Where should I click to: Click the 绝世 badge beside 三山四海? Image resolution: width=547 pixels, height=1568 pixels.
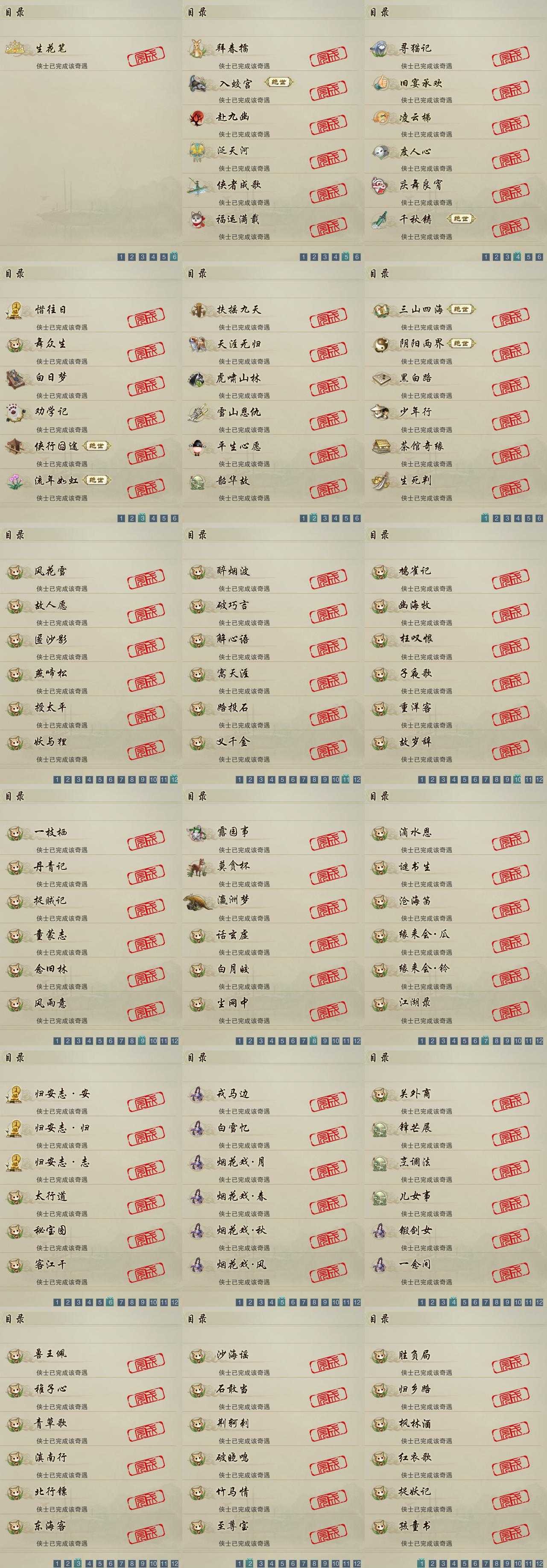point(461,309)
